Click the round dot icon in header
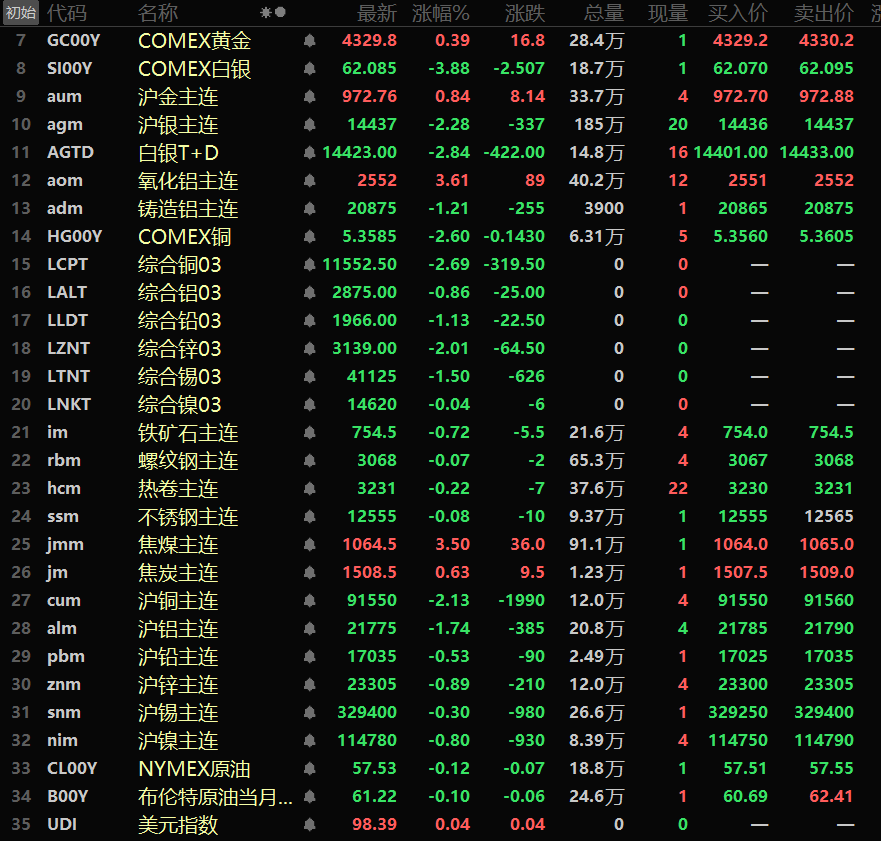Image resolution: width=881 pixels, height=841 pixels. [x=280, y=13]
